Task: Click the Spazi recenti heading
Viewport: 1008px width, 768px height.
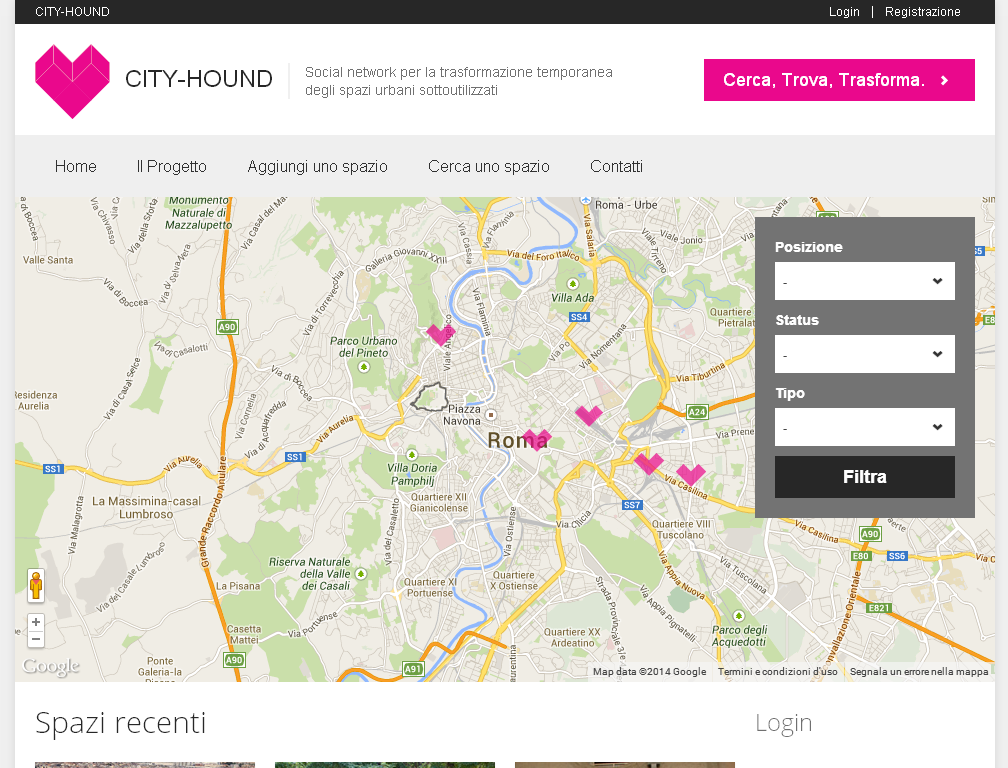Action: 120,723
